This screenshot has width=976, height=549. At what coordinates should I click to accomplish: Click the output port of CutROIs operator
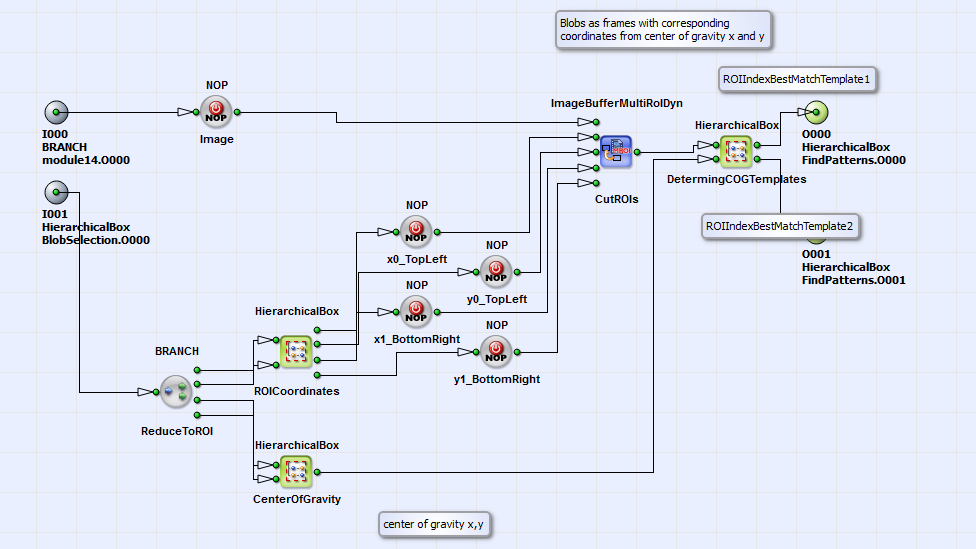tap(637, 152)
